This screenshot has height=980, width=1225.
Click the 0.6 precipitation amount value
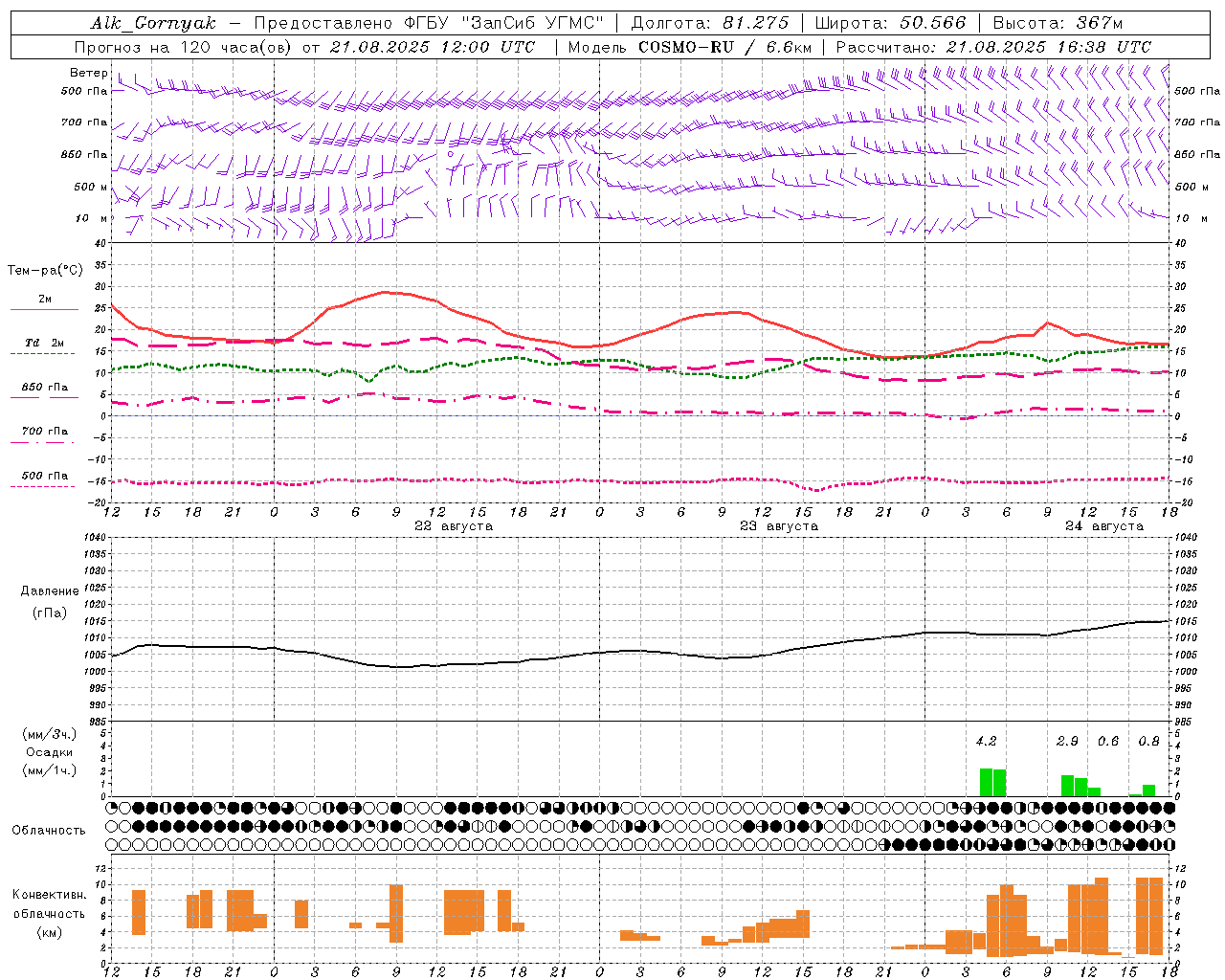[1108, 741]
